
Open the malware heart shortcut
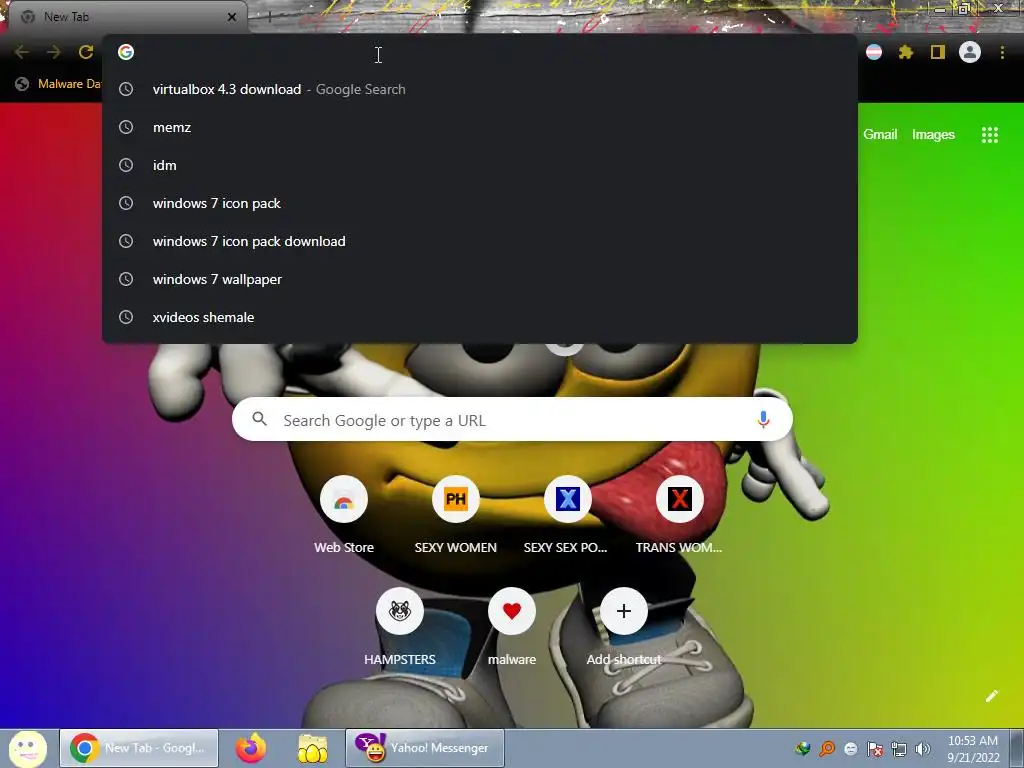pos(512,628)
